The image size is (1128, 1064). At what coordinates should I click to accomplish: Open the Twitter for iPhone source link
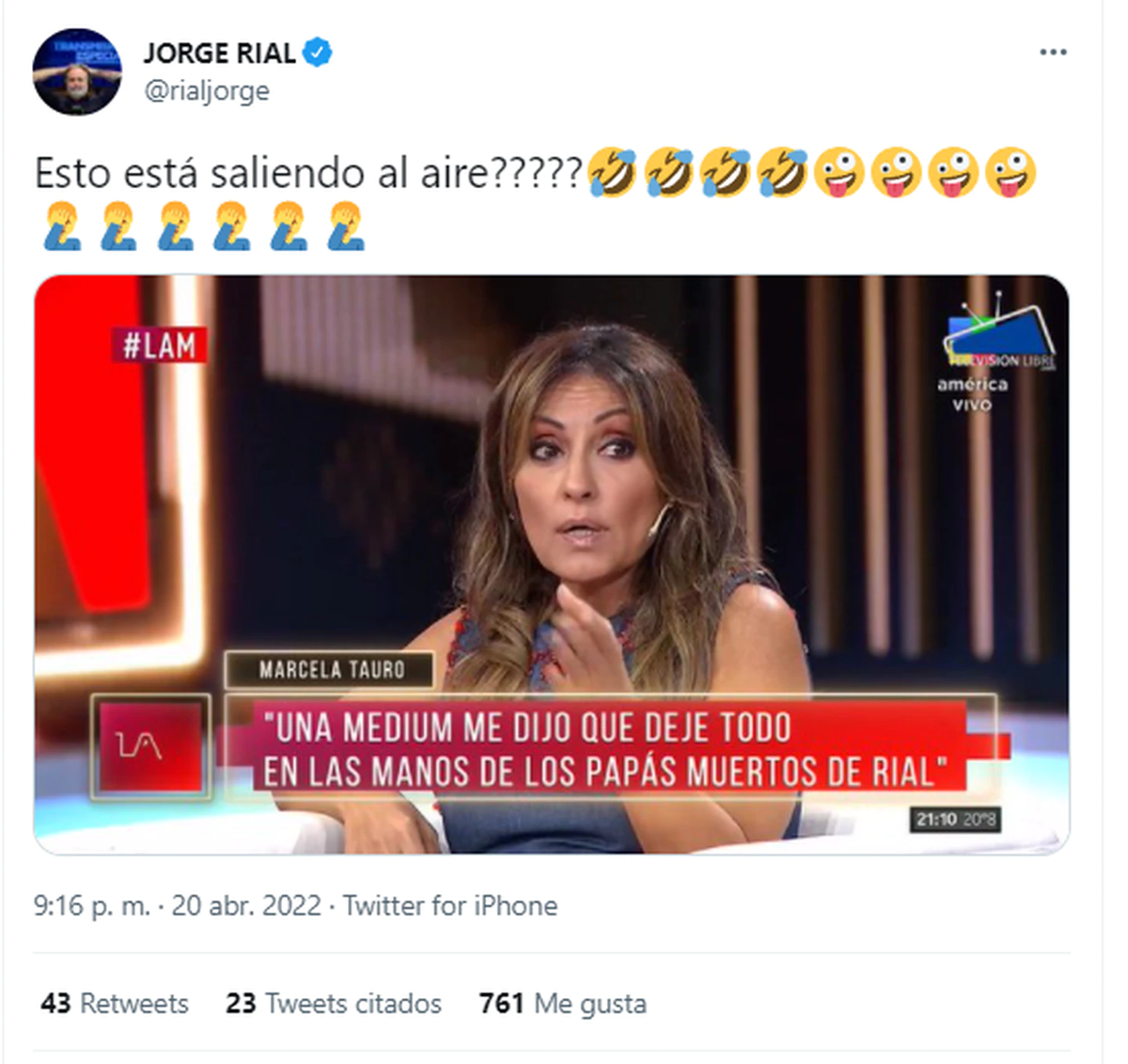click(450, 906)
